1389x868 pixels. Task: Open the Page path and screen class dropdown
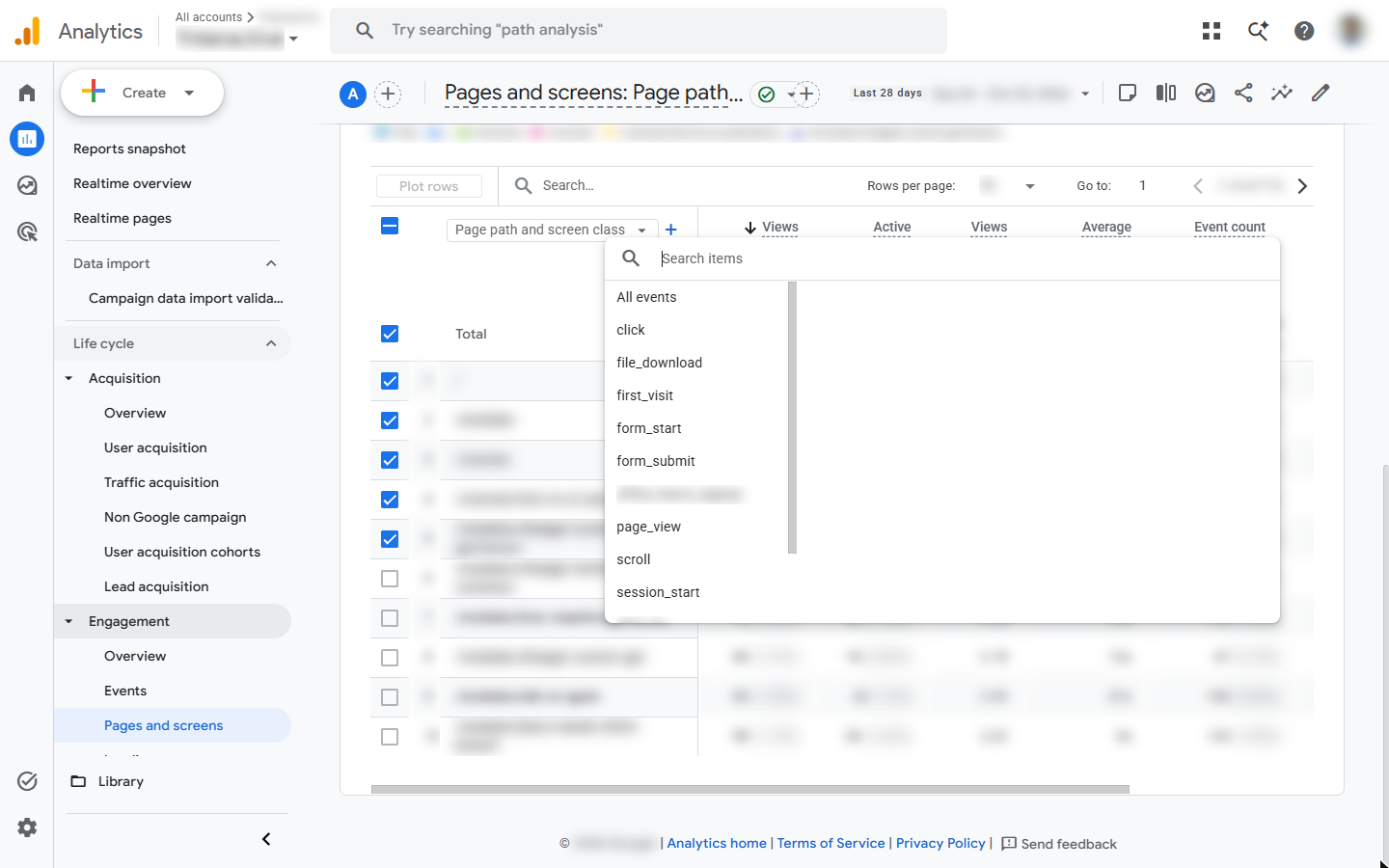[x=552, y=230]
